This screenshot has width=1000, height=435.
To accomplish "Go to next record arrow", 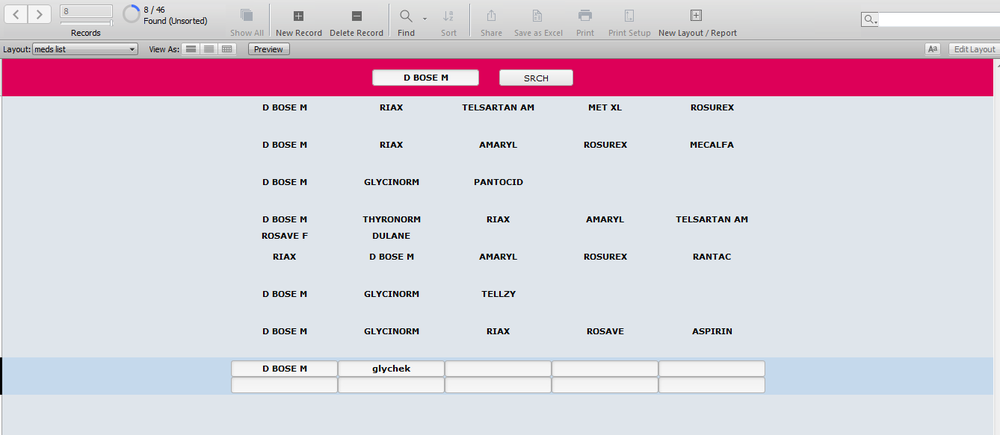I will click(x=40, y=14).
